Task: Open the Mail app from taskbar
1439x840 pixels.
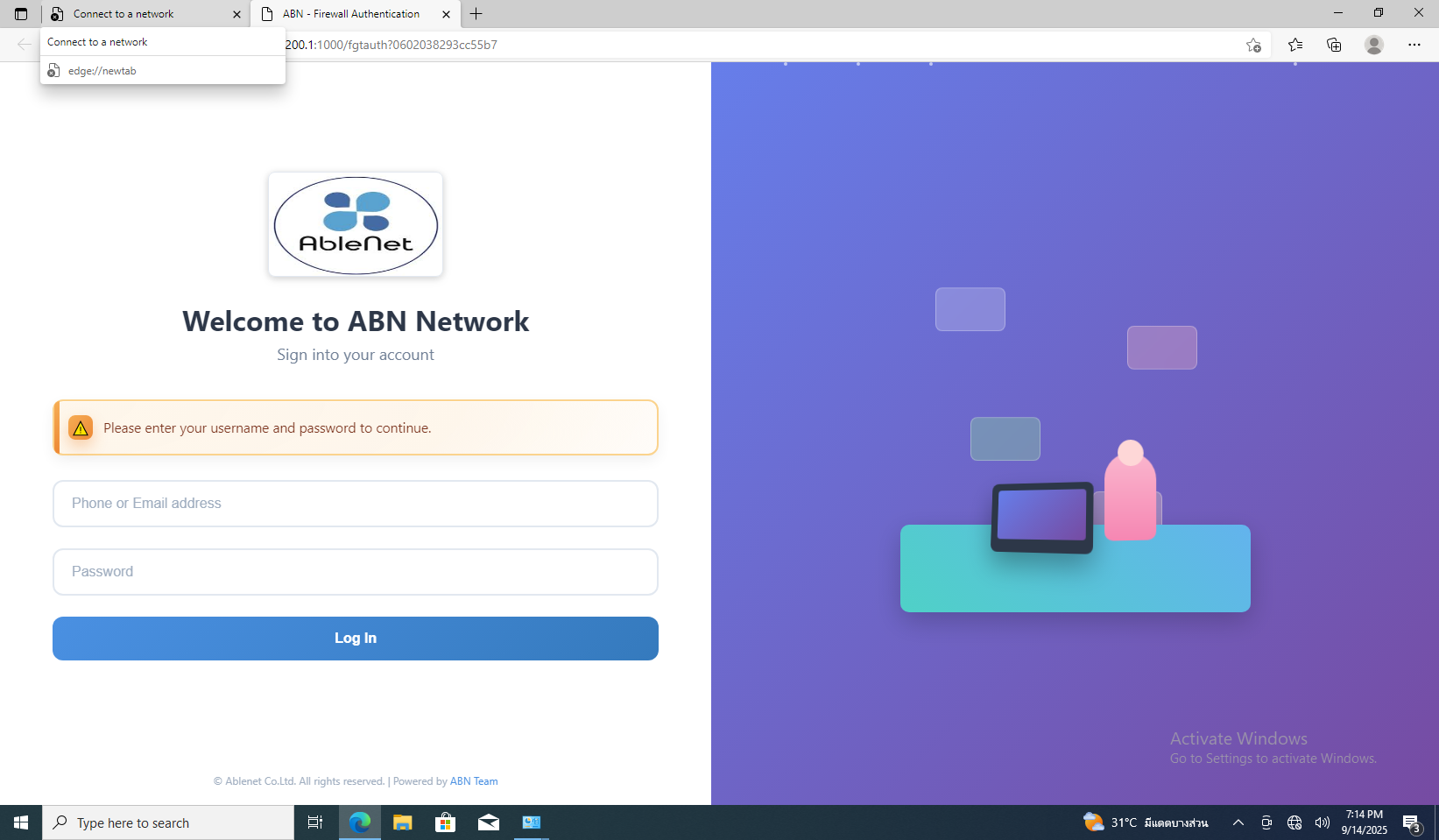Action: [489, 822]
